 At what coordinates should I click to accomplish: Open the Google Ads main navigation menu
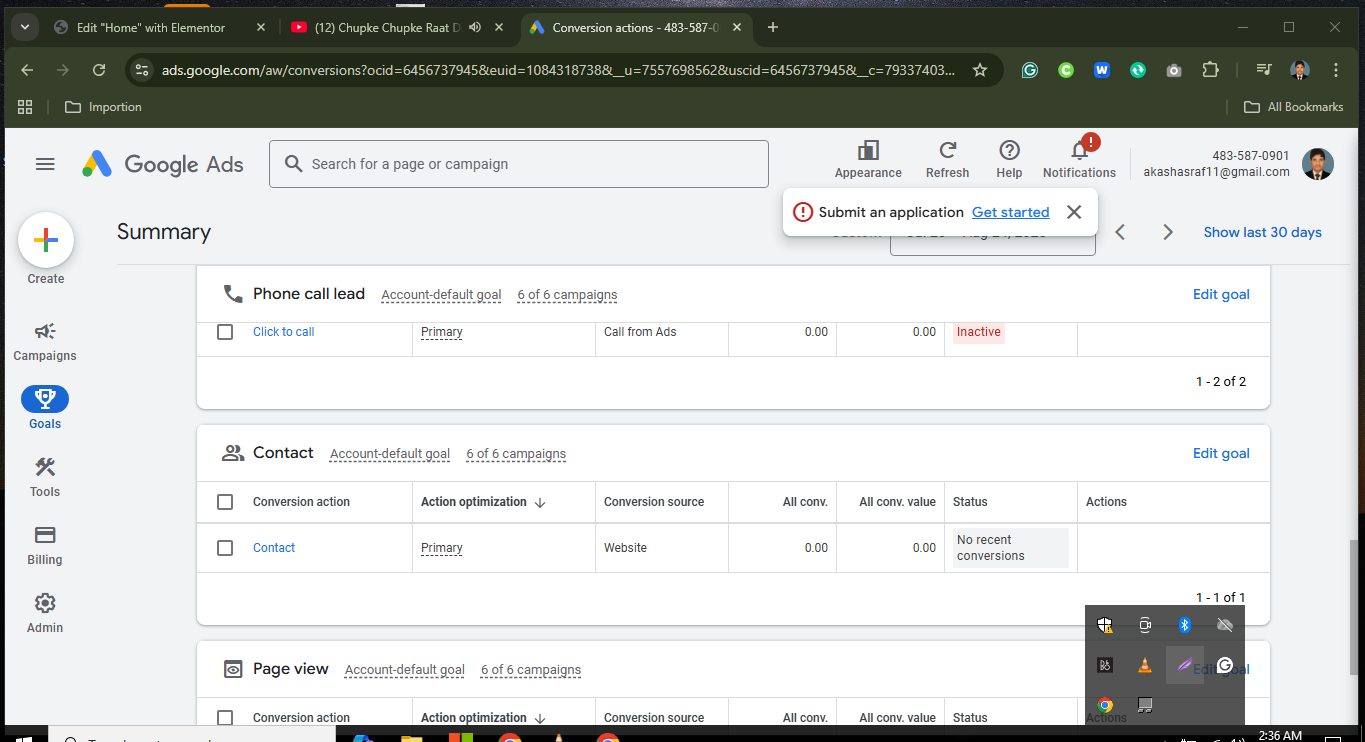pyautogui.click(x=44, y=164)
